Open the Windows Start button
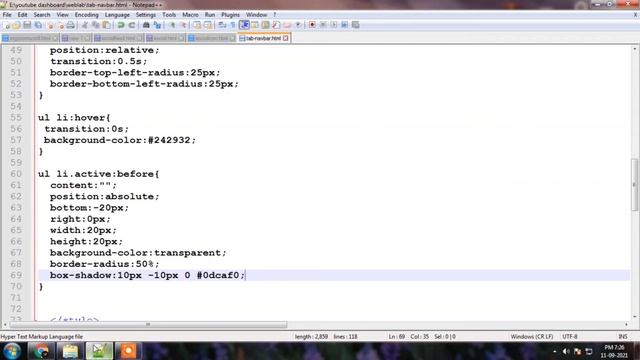640x360 pixels. pyautogui.click(x=12, y=351)
